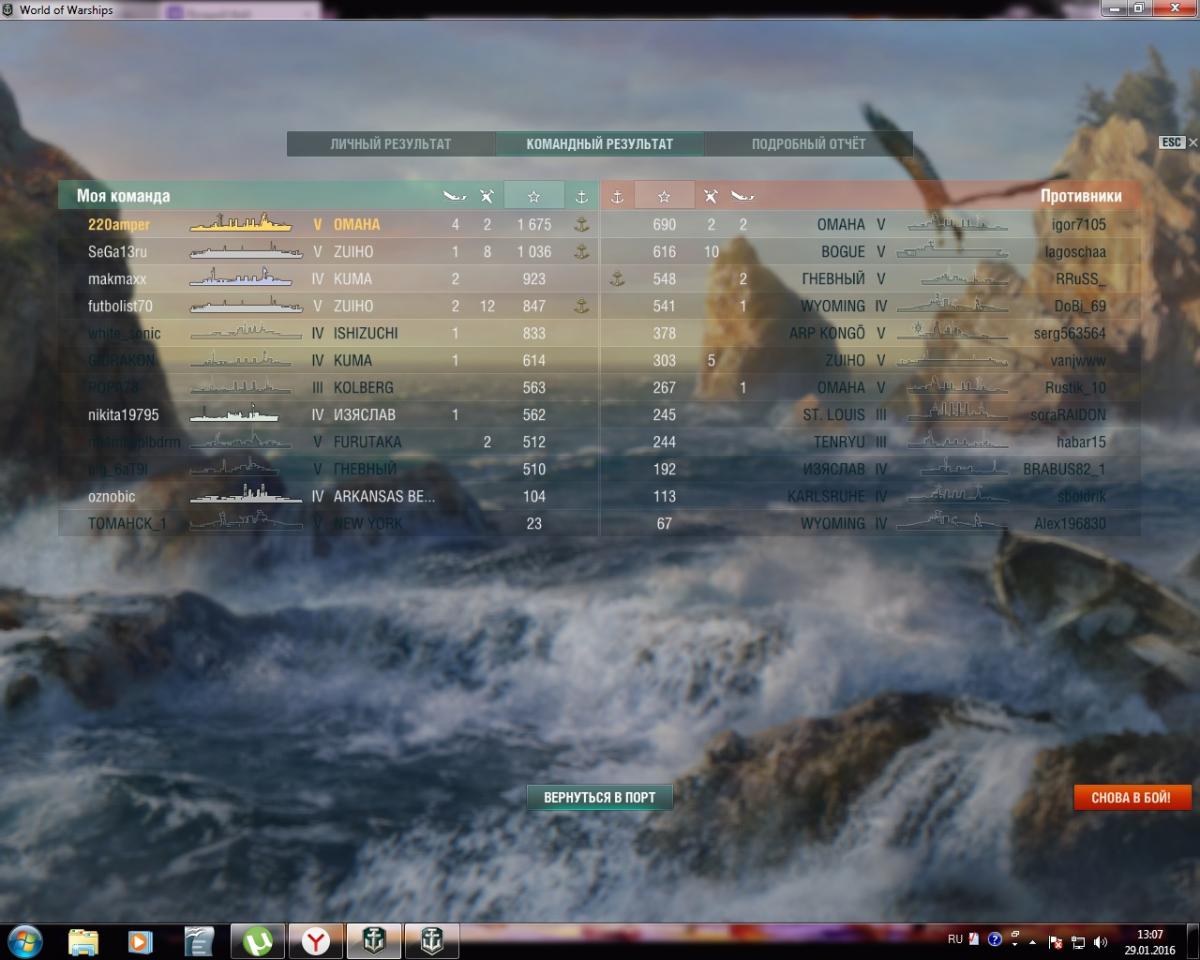
Task: Select the Командный результат tab
Action: (x=599, y=144)
